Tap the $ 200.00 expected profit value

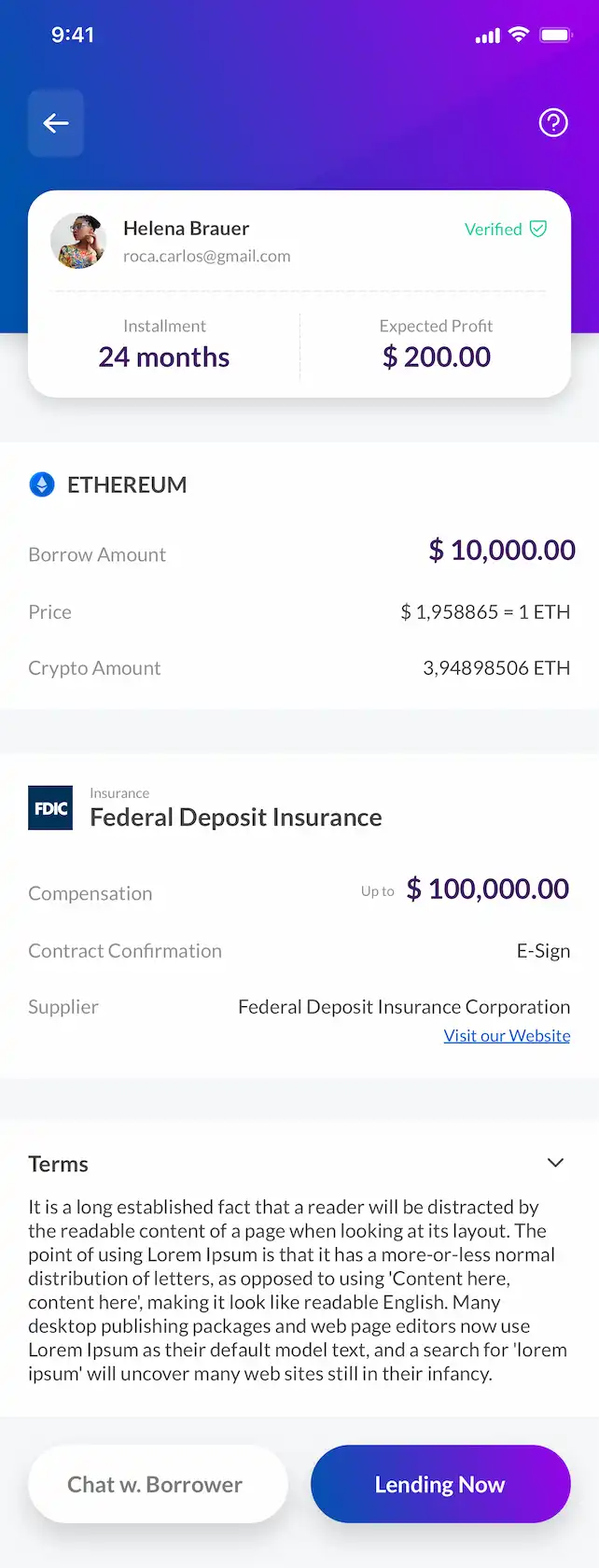tap(437, 357)
